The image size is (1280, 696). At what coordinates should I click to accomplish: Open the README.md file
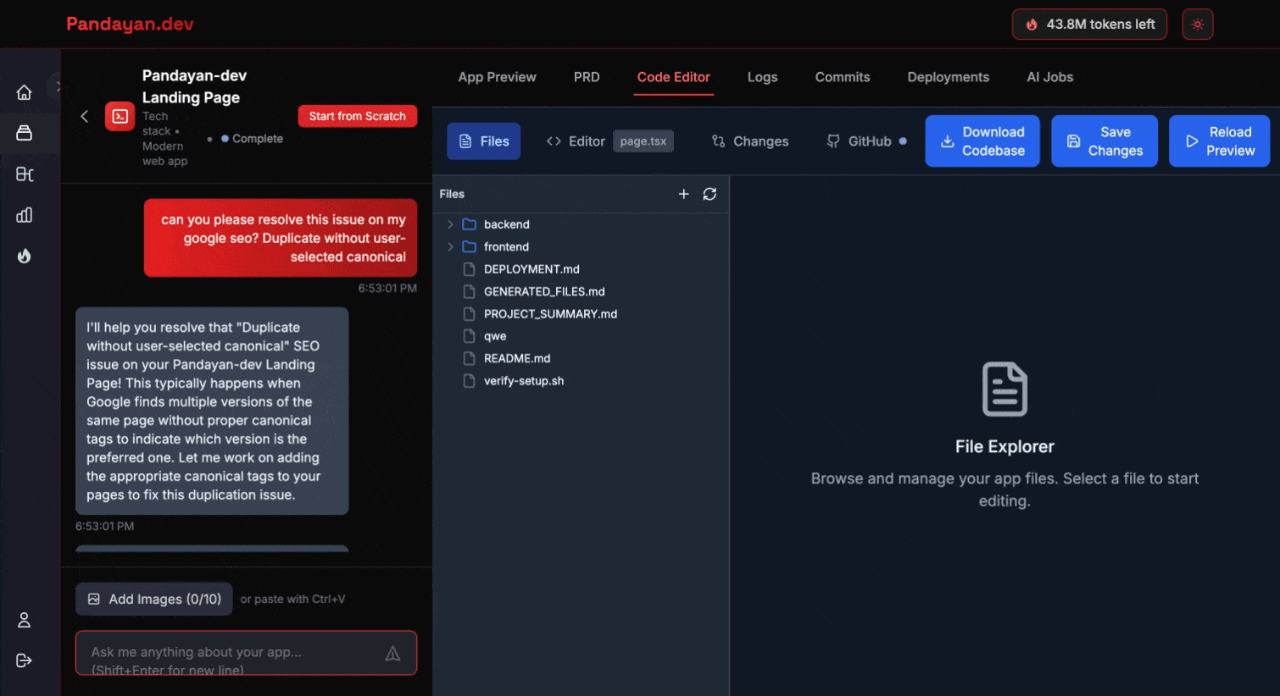[516, 358]
